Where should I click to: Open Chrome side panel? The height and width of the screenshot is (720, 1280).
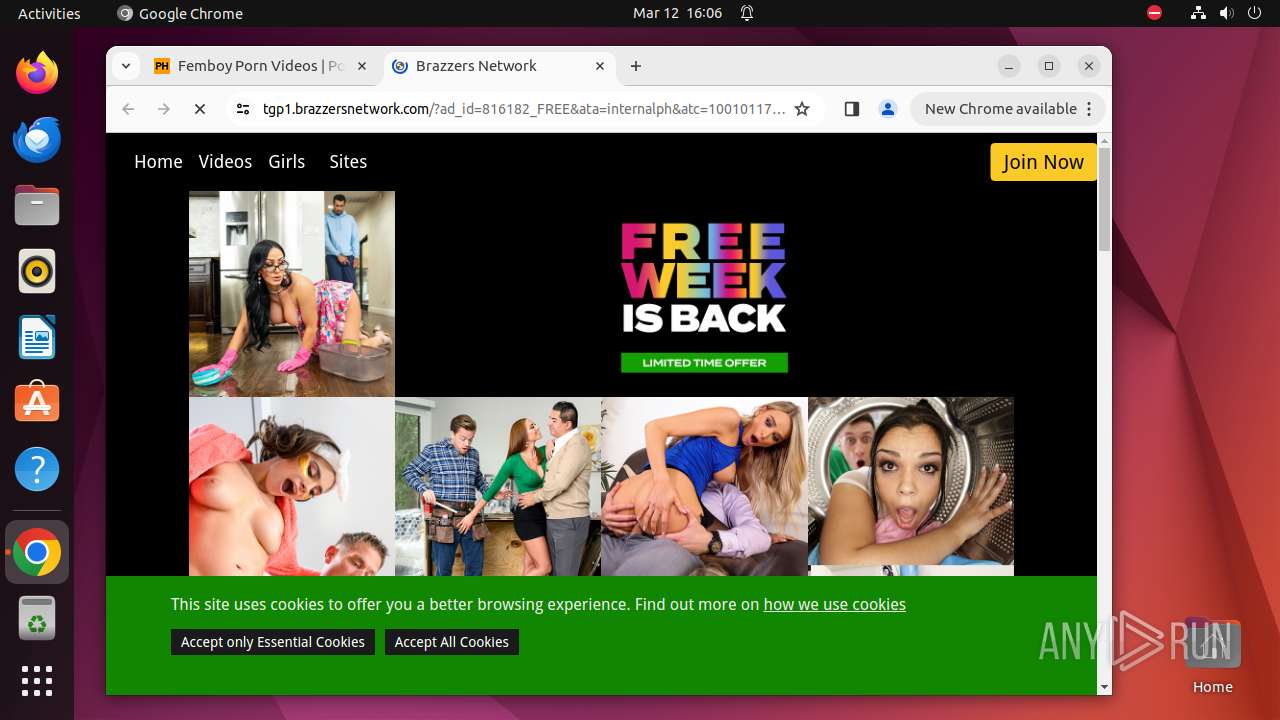(852, 109)
